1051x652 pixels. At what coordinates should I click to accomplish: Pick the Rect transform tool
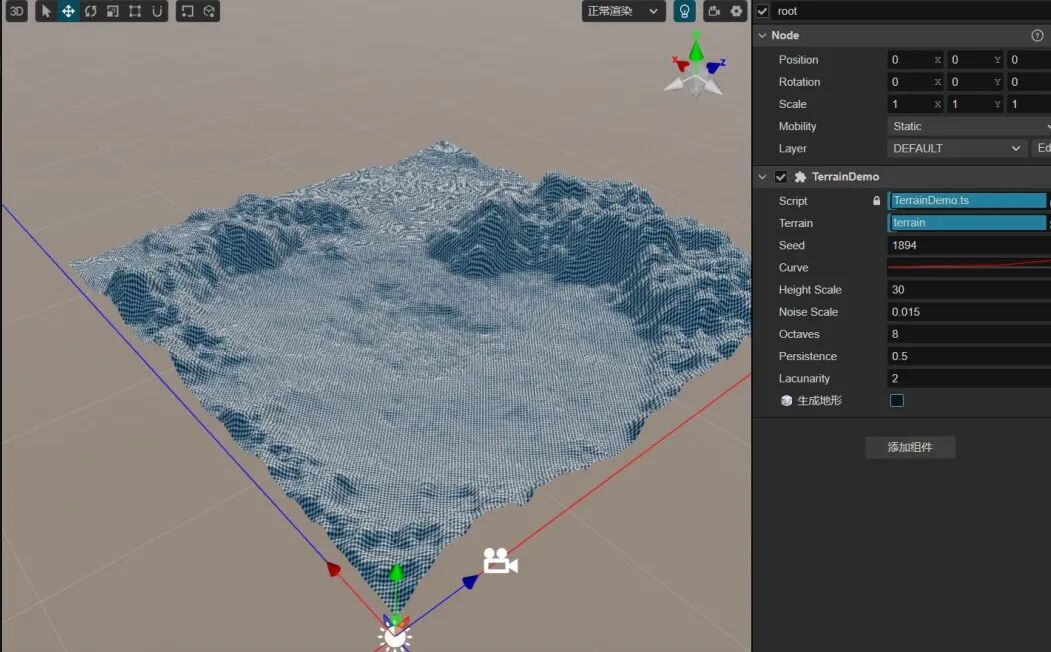pyautogui.click(x=135, y=11)
